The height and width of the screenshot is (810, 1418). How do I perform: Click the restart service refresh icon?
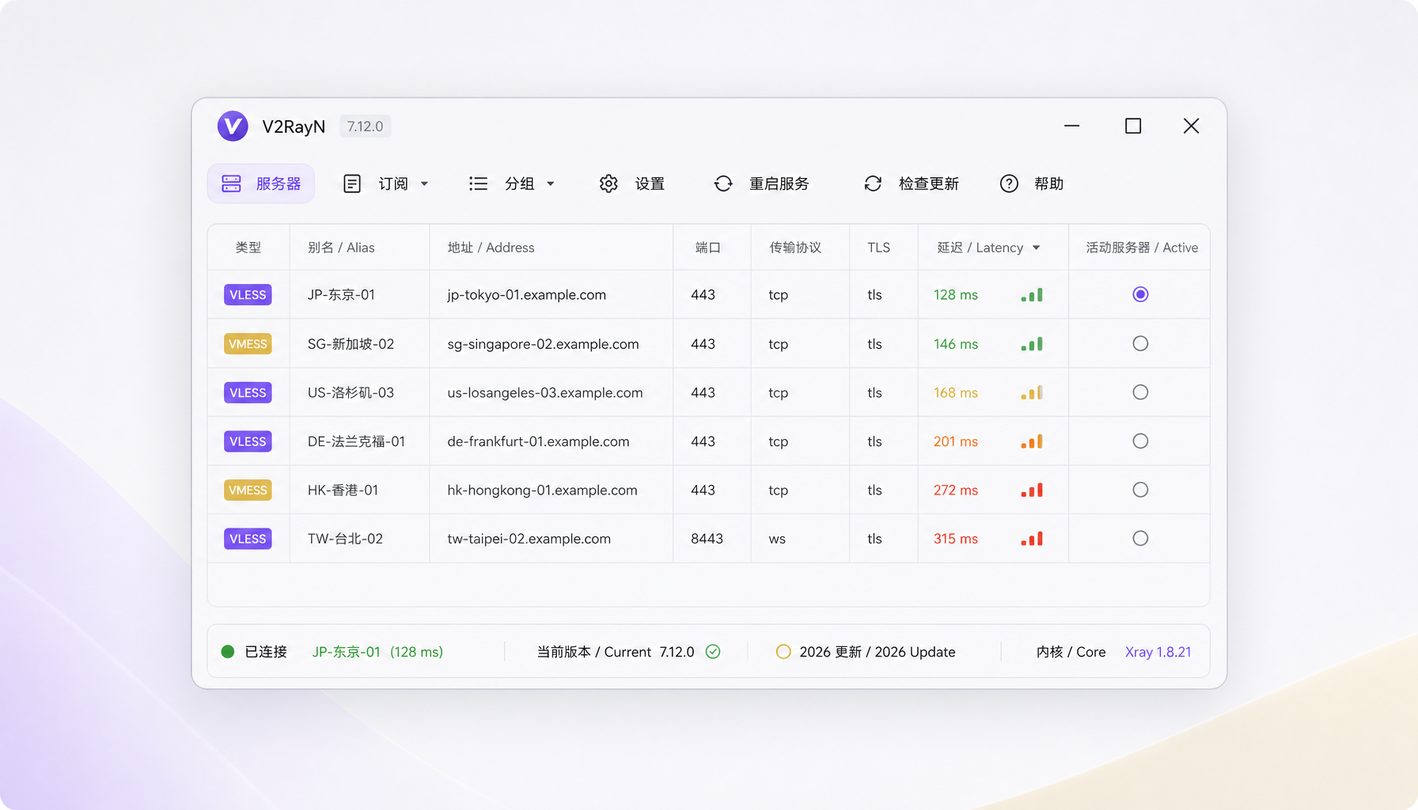point(723,184)
